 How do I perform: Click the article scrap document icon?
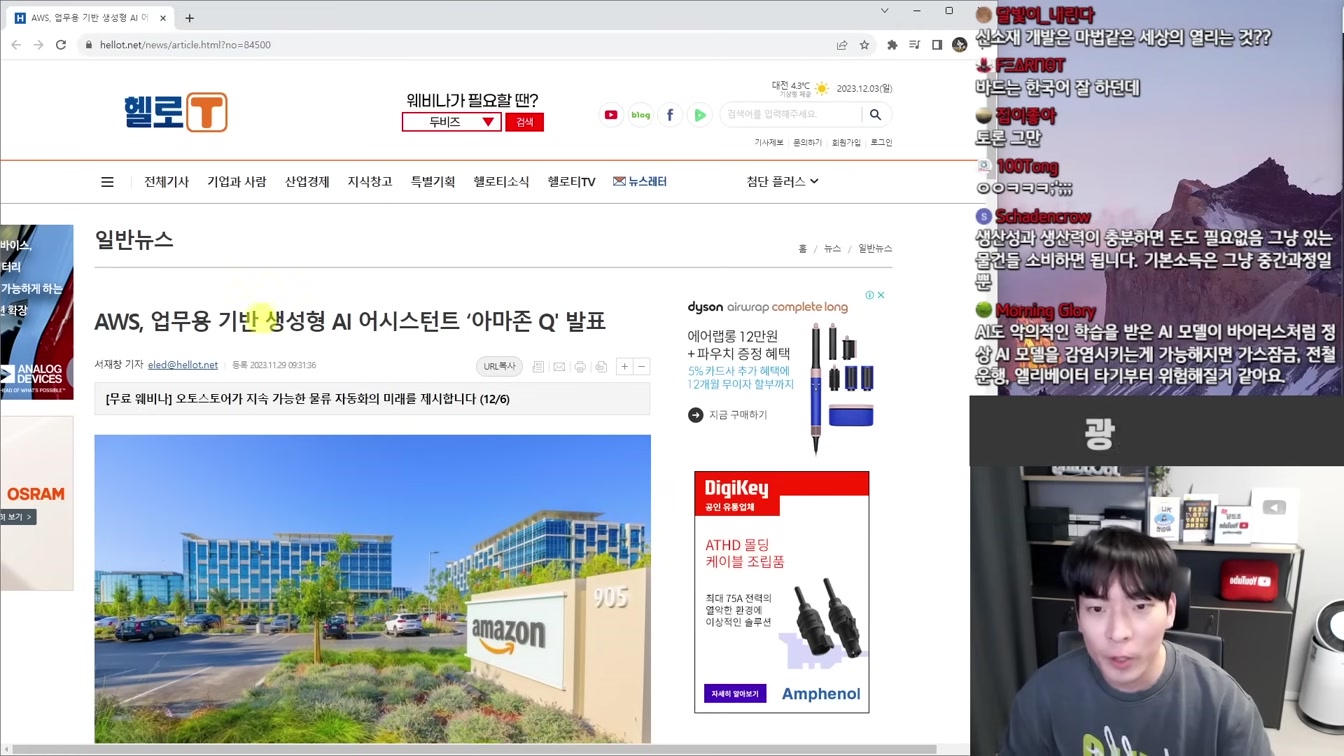coord(538,367)
